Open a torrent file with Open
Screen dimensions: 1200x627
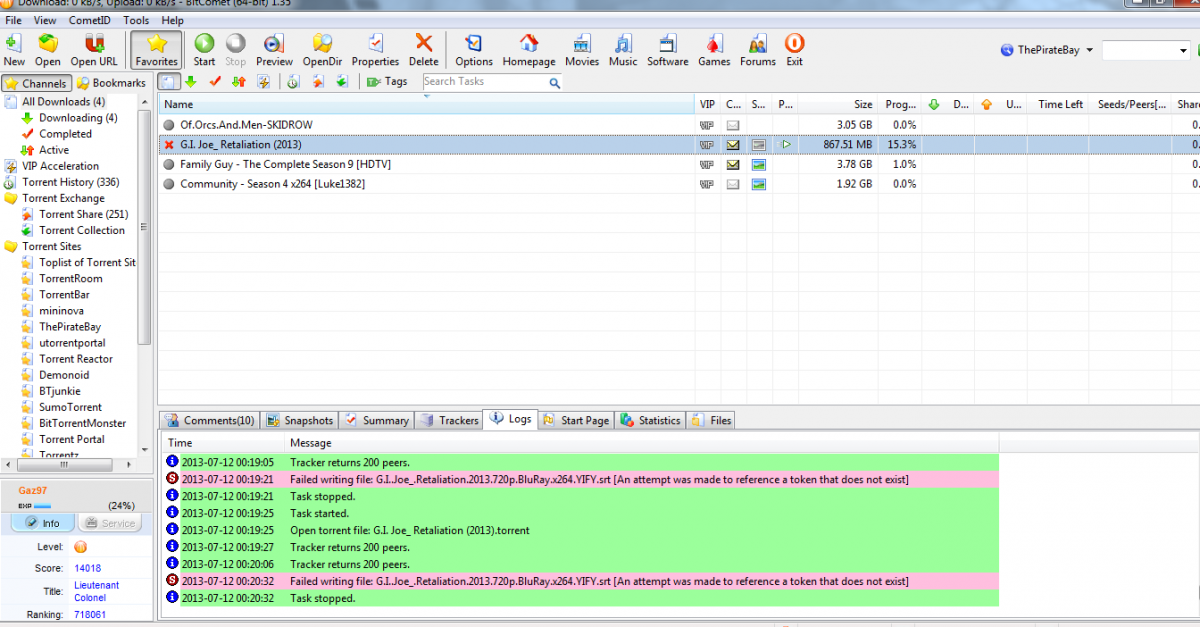point(48,49)
